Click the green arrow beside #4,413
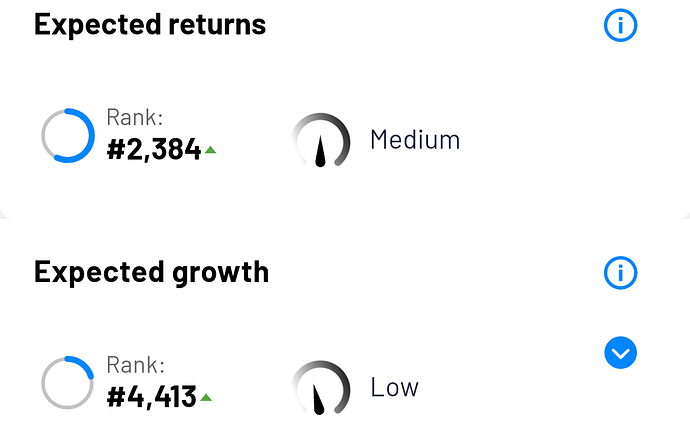690x441 pixels. [206, 397]
